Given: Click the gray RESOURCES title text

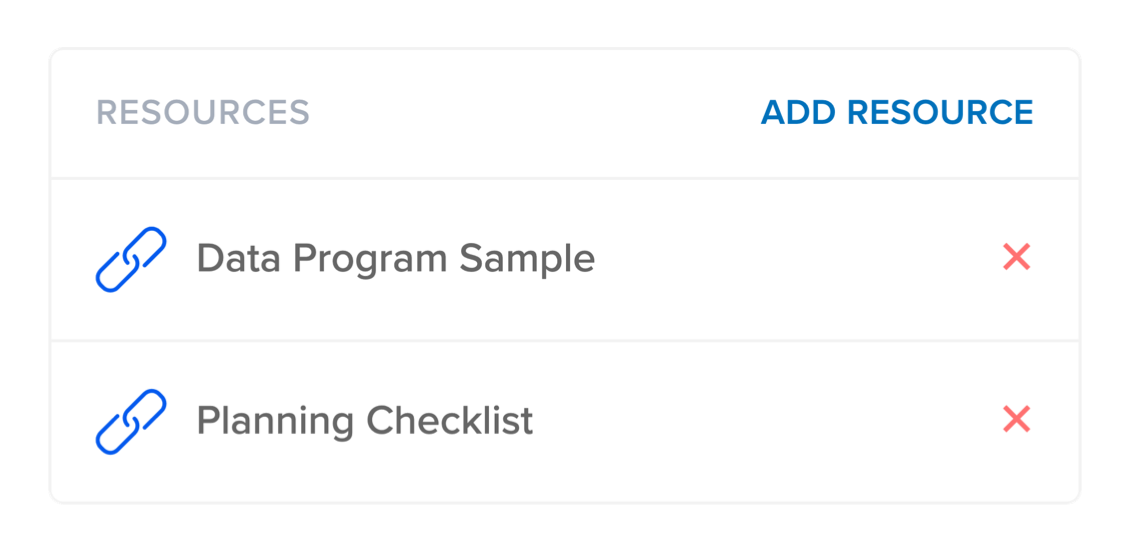Looking at the screenshot, I should (203, 112).
